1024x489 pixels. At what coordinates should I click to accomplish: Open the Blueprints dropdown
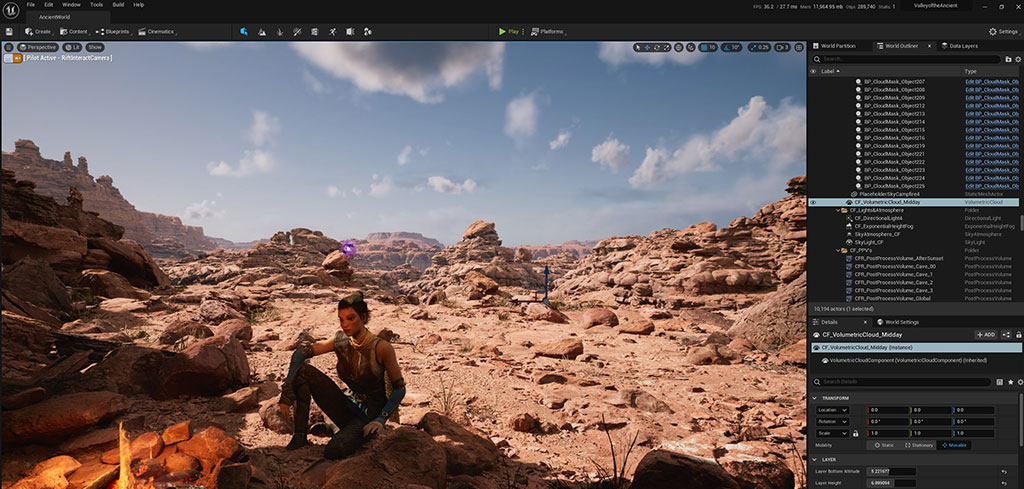tap(114, 31)
